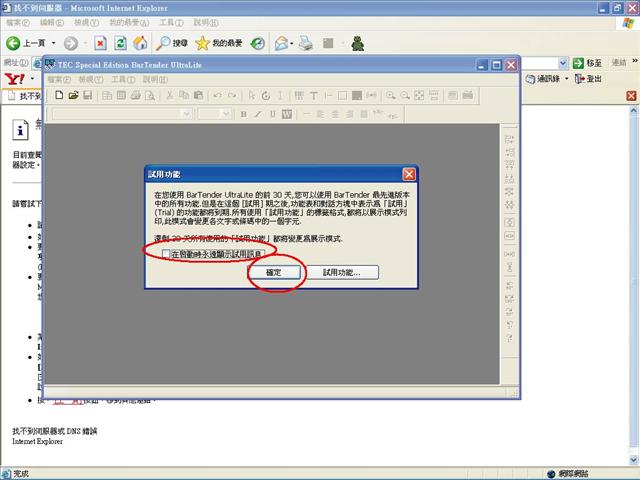Viewport: 640px width, 480px height.
Task: Click the Home icon in Internet Explorer
Action: point(140,43)
